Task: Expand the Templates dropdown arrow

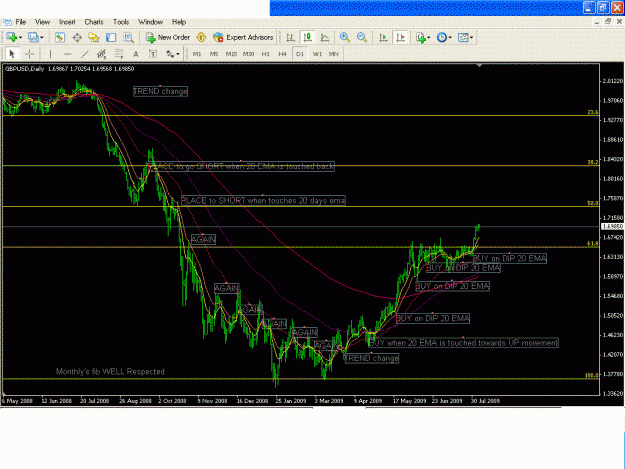Action: click(x=472, y=37)
